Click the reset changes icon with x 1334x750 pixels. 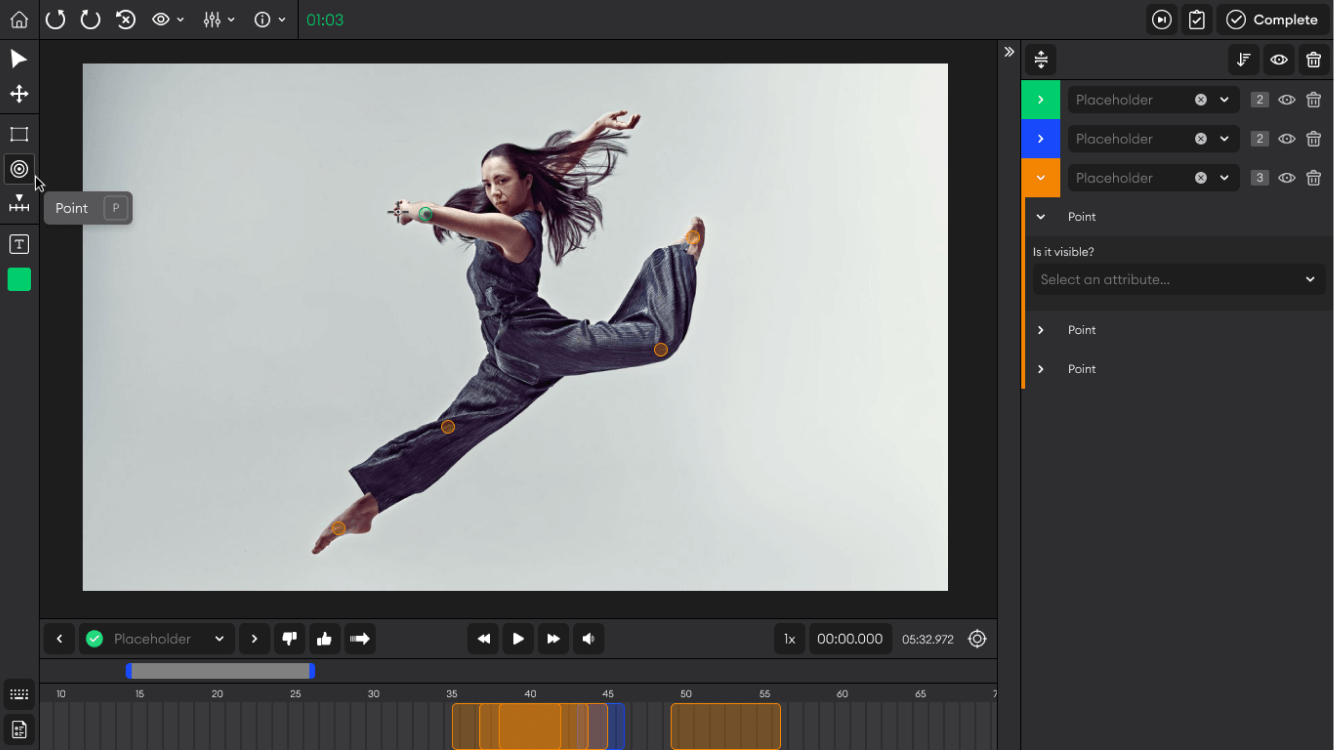[125, 20]
